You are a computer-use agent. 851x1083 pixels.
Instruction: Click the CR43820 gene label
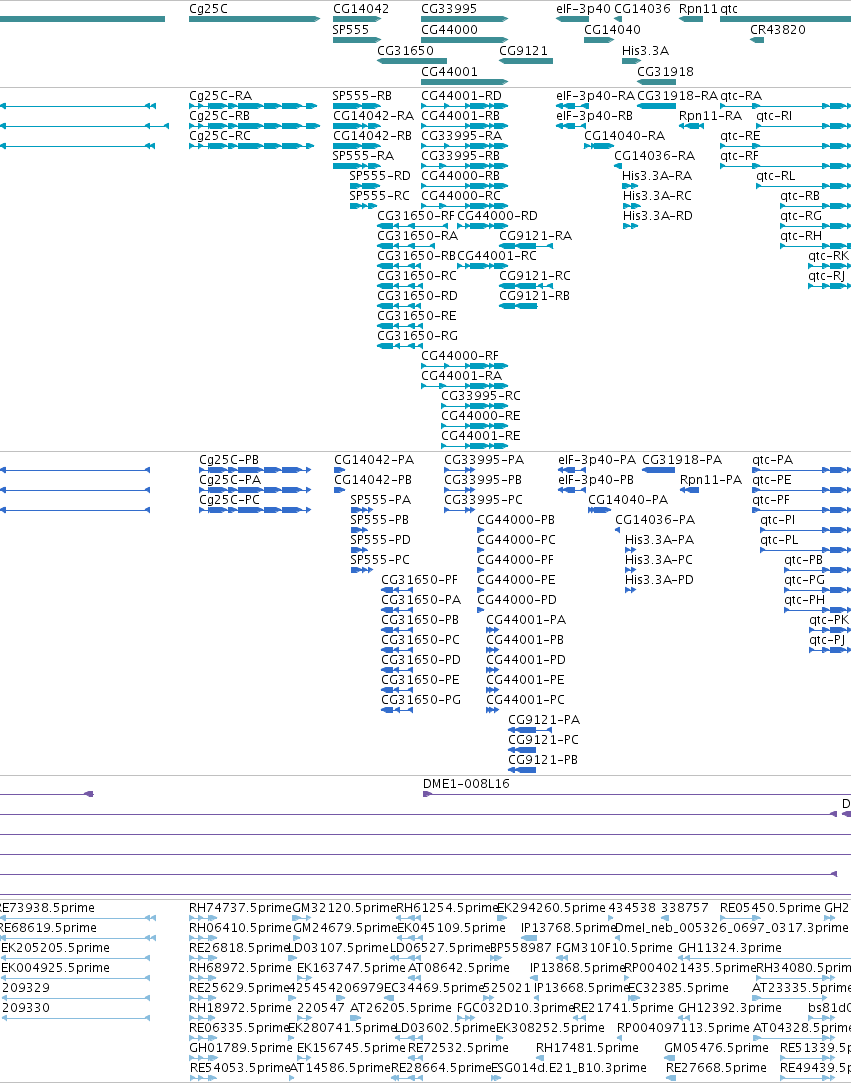(778, 30)
